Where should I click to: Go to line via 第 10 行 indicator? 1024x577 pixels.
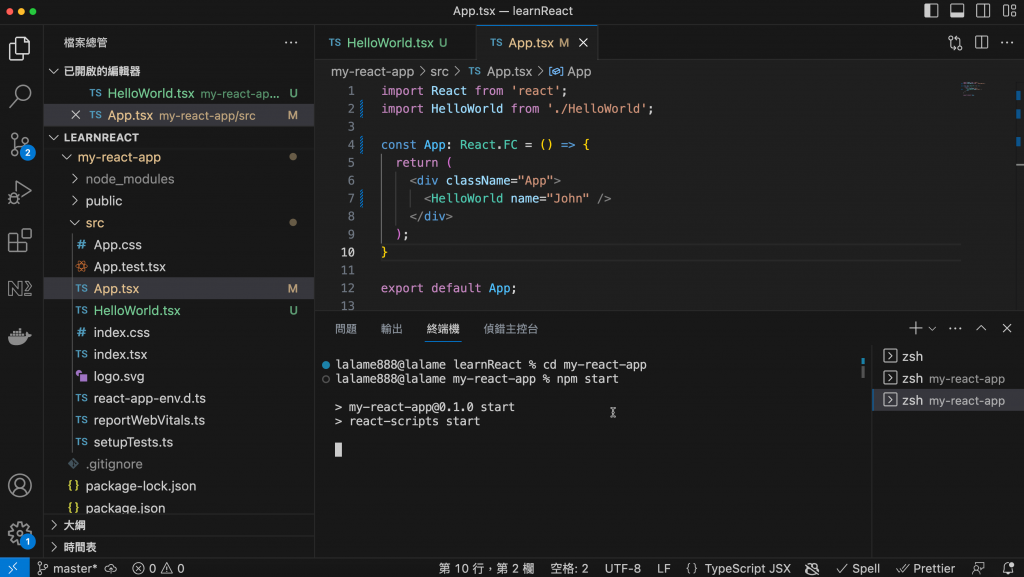(x=487, y=569)
